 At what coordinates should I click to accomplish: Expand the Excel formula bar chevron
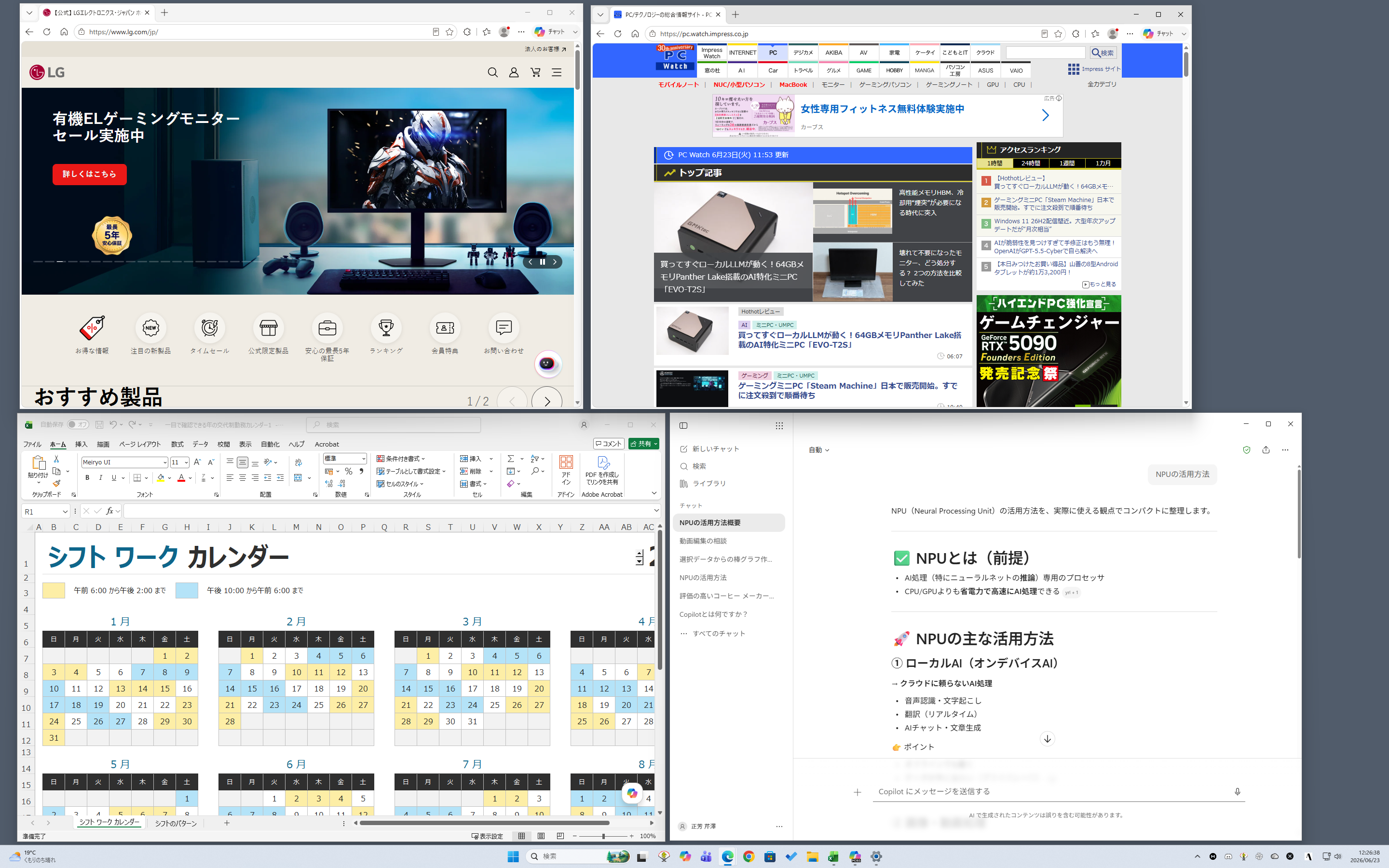pyautogui.click(x=656, y=510)
